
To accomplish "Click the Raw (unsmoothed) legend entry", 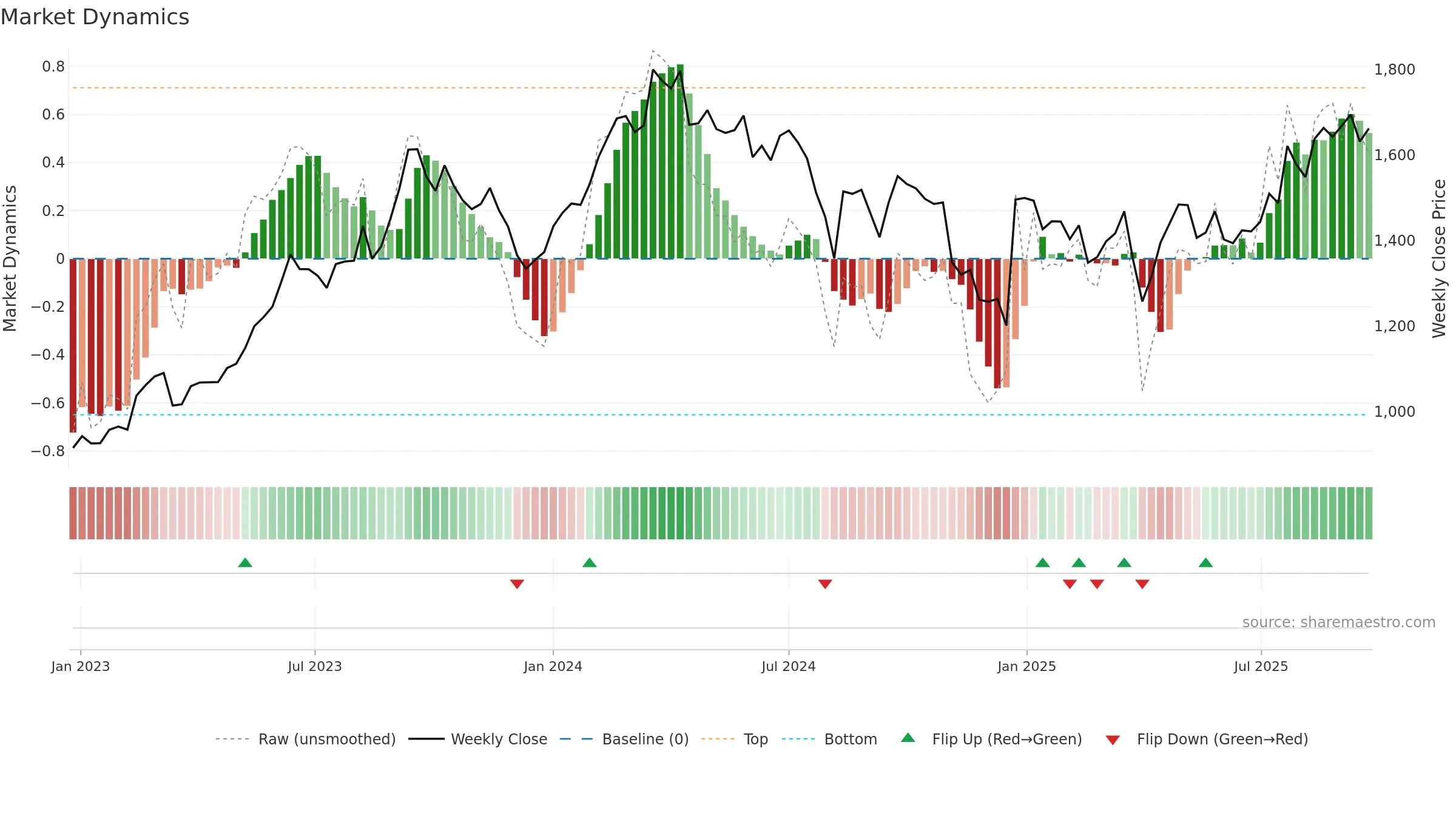I will coord(306,739).
